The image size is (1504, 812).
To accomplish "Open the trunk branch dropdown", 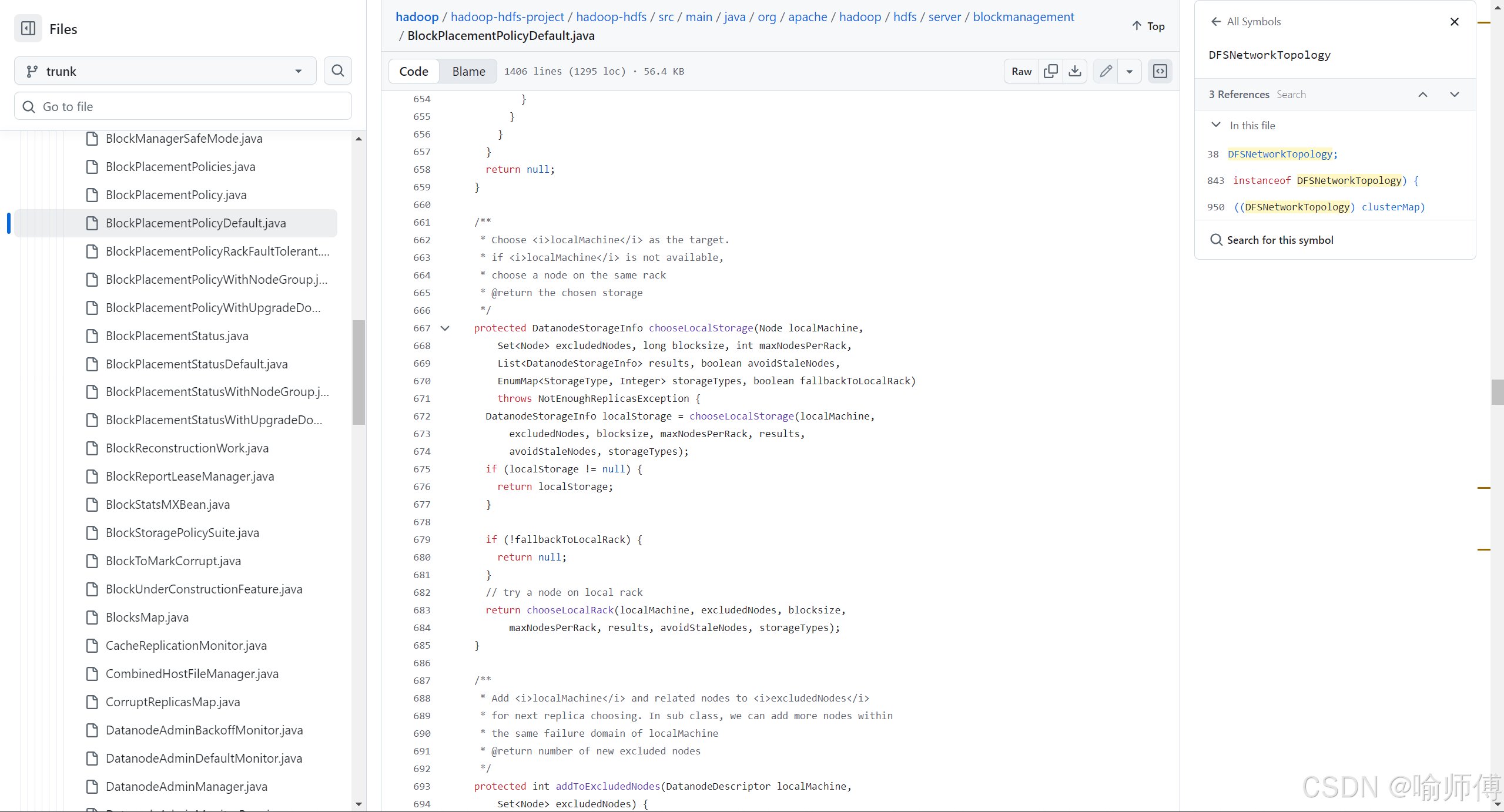I will pos(165,71).
